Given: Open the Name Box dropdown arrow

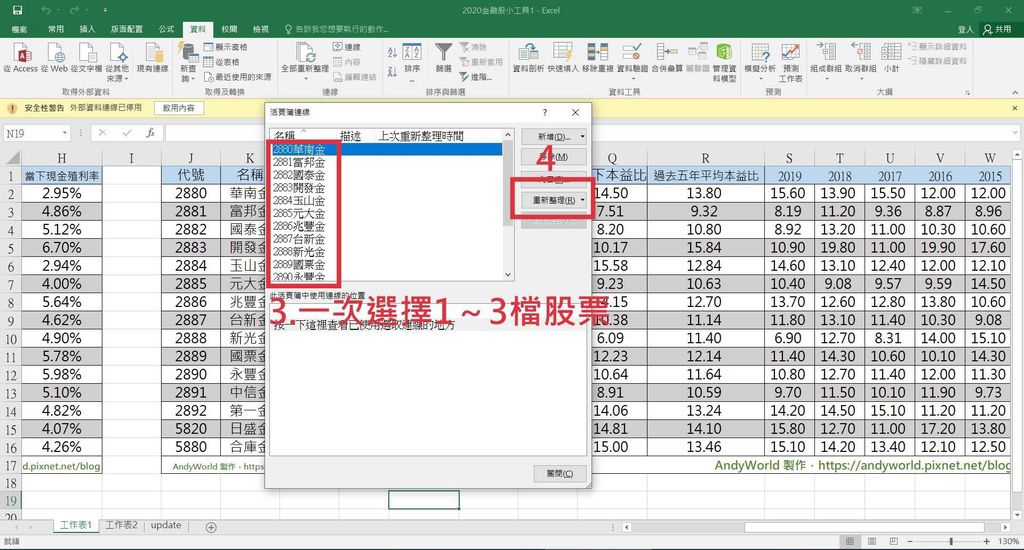Looking at the screenshot, I should point(65,133).
